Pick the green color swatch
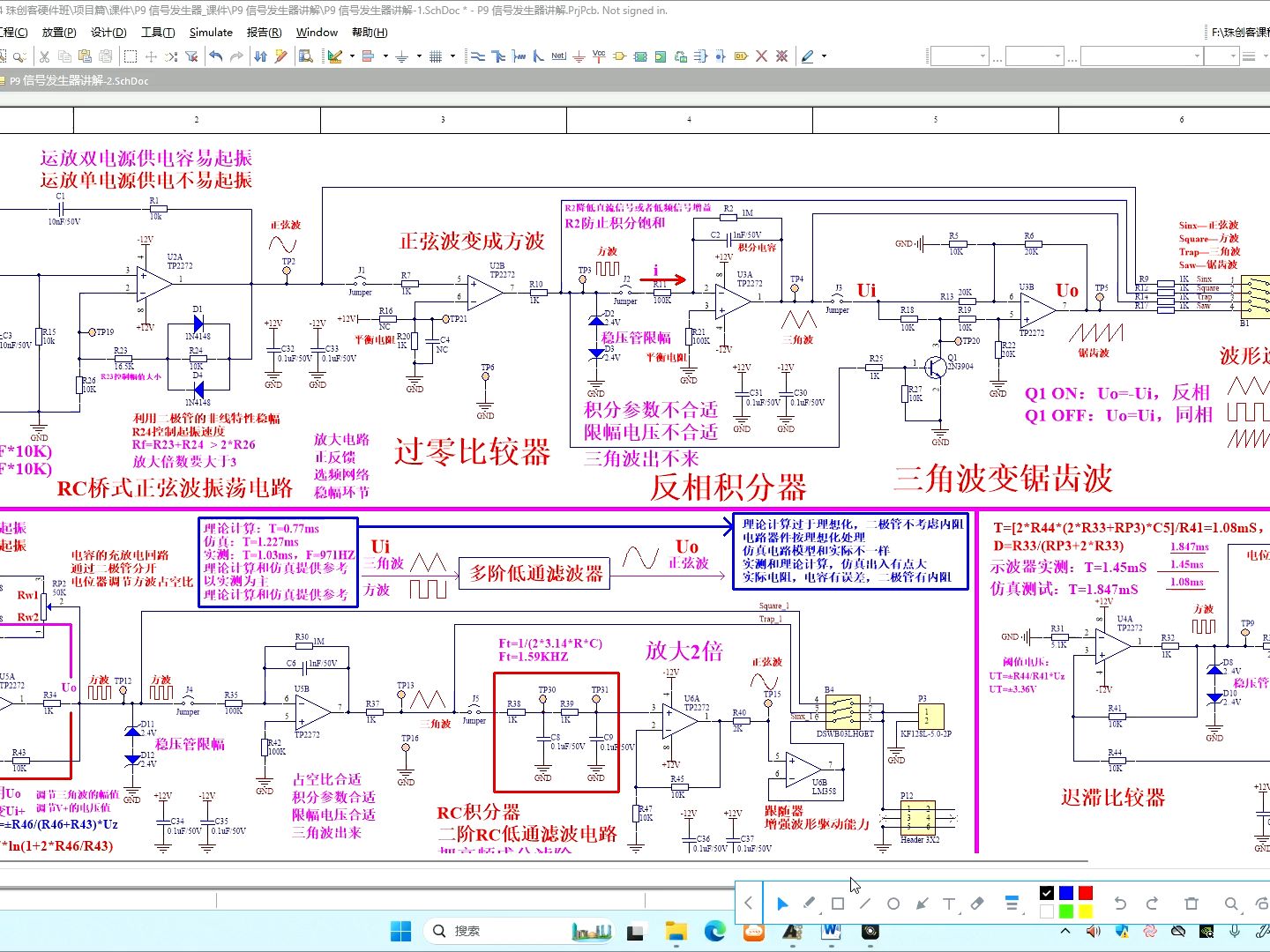 [1066, 911]
